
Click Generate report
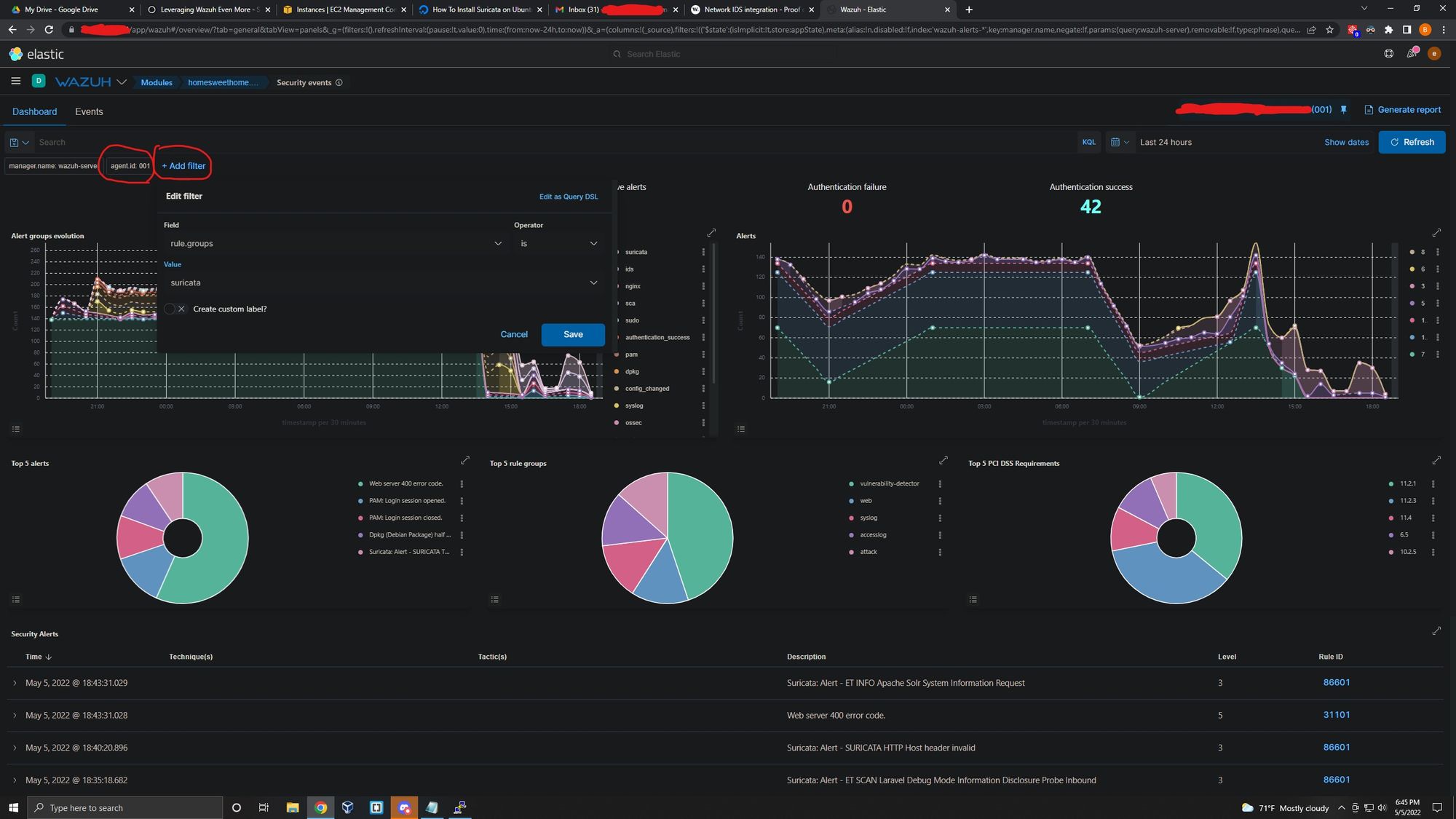click(1402, 110)
